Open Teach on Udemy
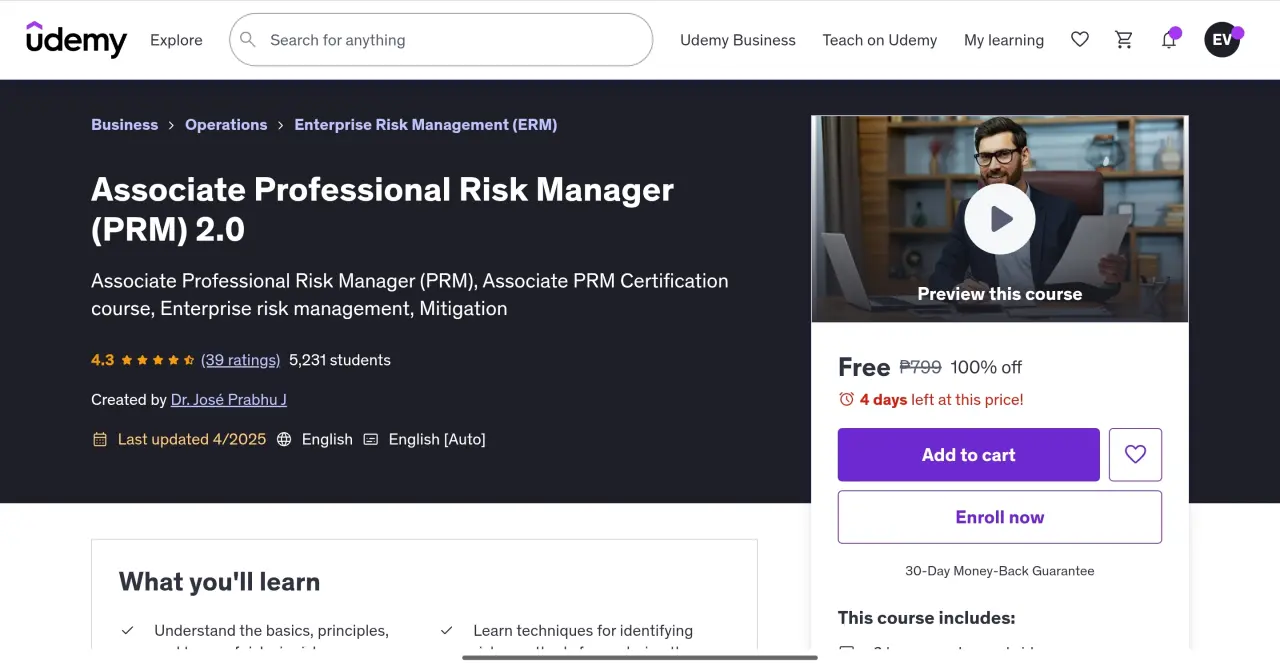Viewport: 1280px width, 667px height. (880, 40)
